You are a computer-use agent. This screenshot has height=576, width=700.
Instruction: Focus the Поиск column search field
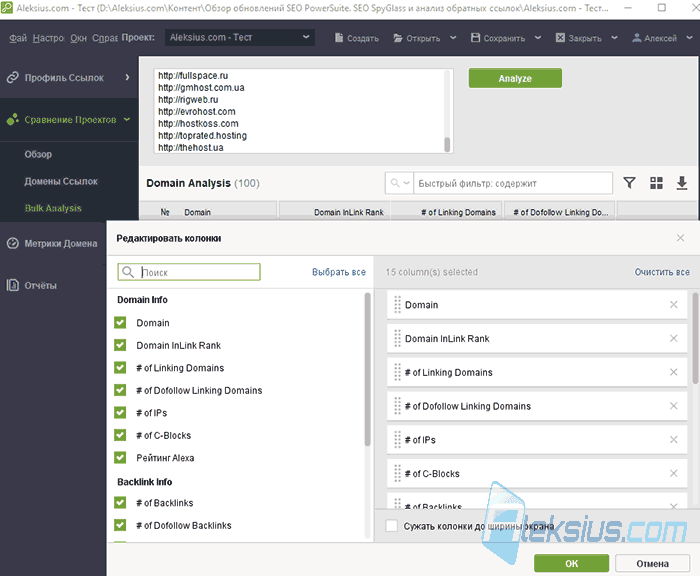click(x=189, y=272)
